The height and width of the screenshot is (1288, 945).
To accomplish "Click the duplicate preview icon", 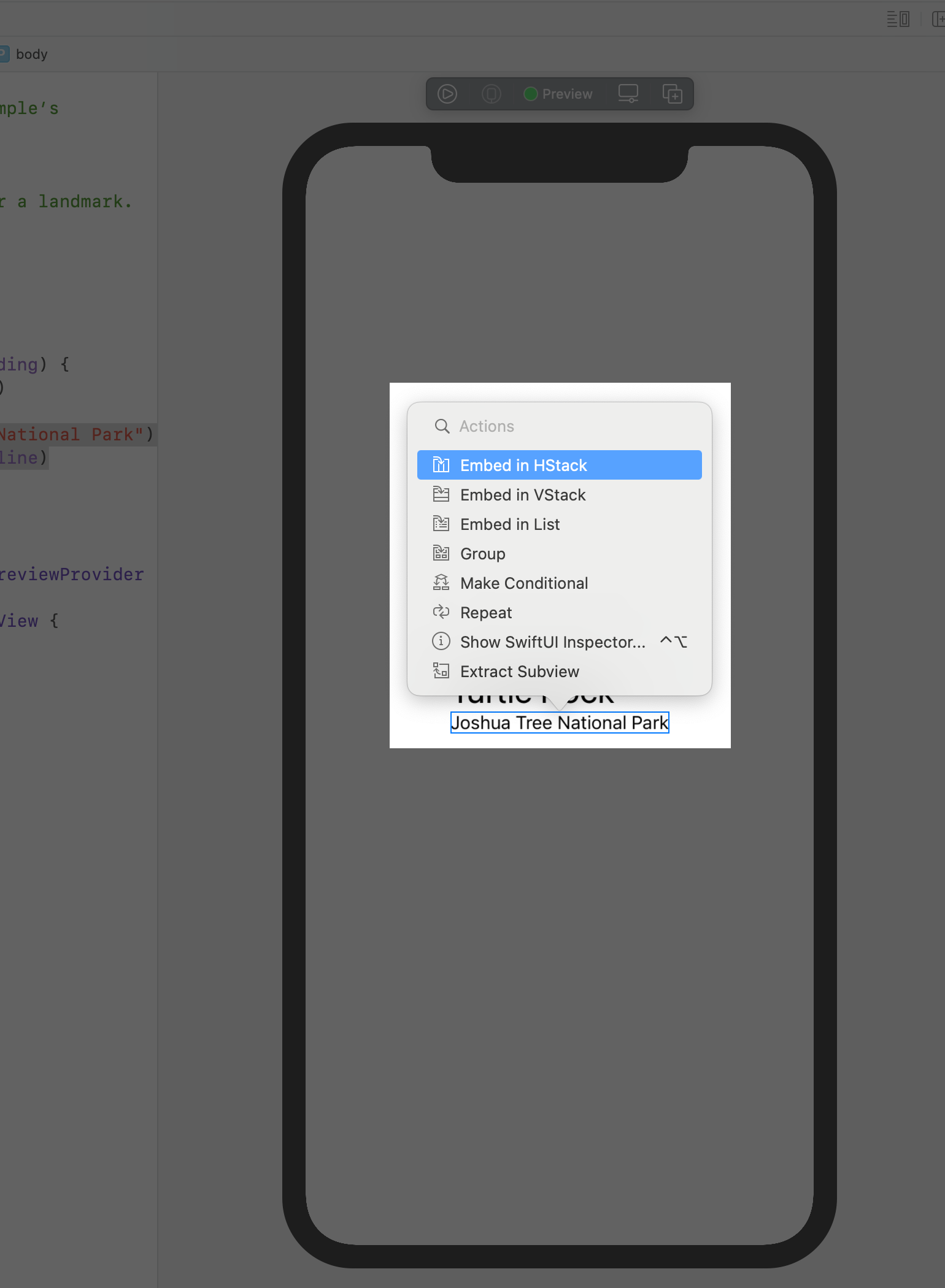I will pyautogui.click(x=672, y=94).
